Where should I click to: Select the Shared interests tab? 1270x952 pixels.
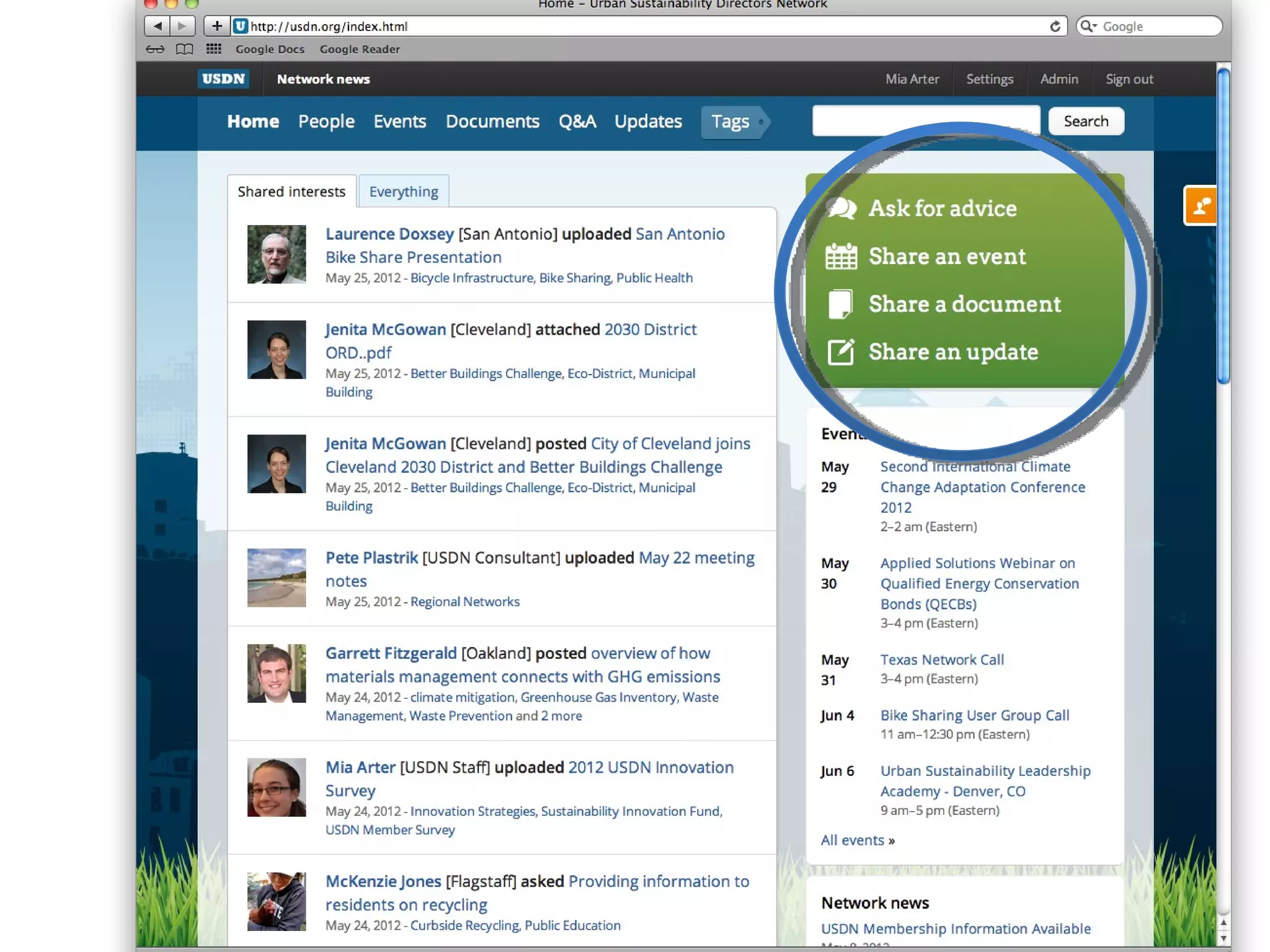(291, 192)
